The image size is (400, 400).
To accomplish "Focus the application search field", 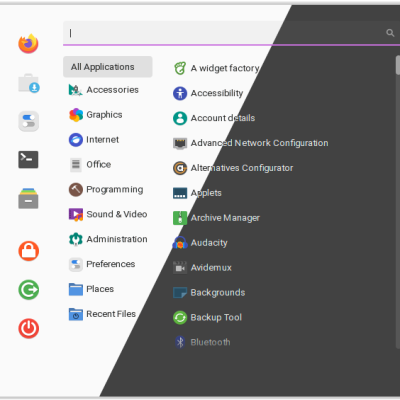I will click(231, 33).
